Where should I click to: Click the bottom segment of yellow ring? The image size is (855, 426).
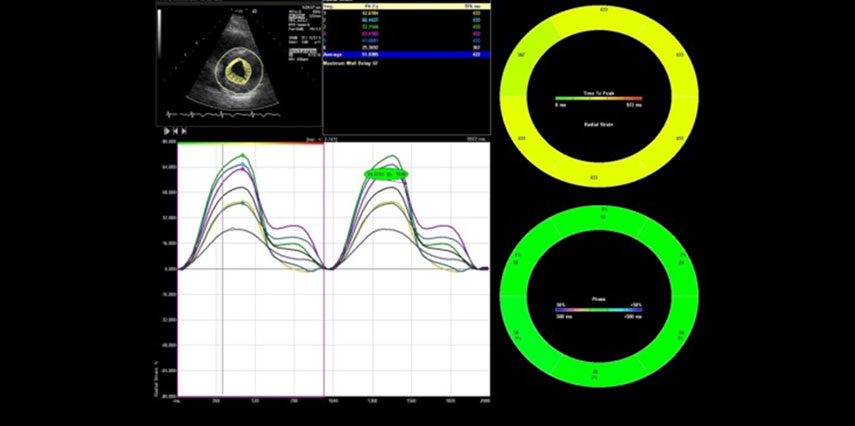[x=597, y=177]
